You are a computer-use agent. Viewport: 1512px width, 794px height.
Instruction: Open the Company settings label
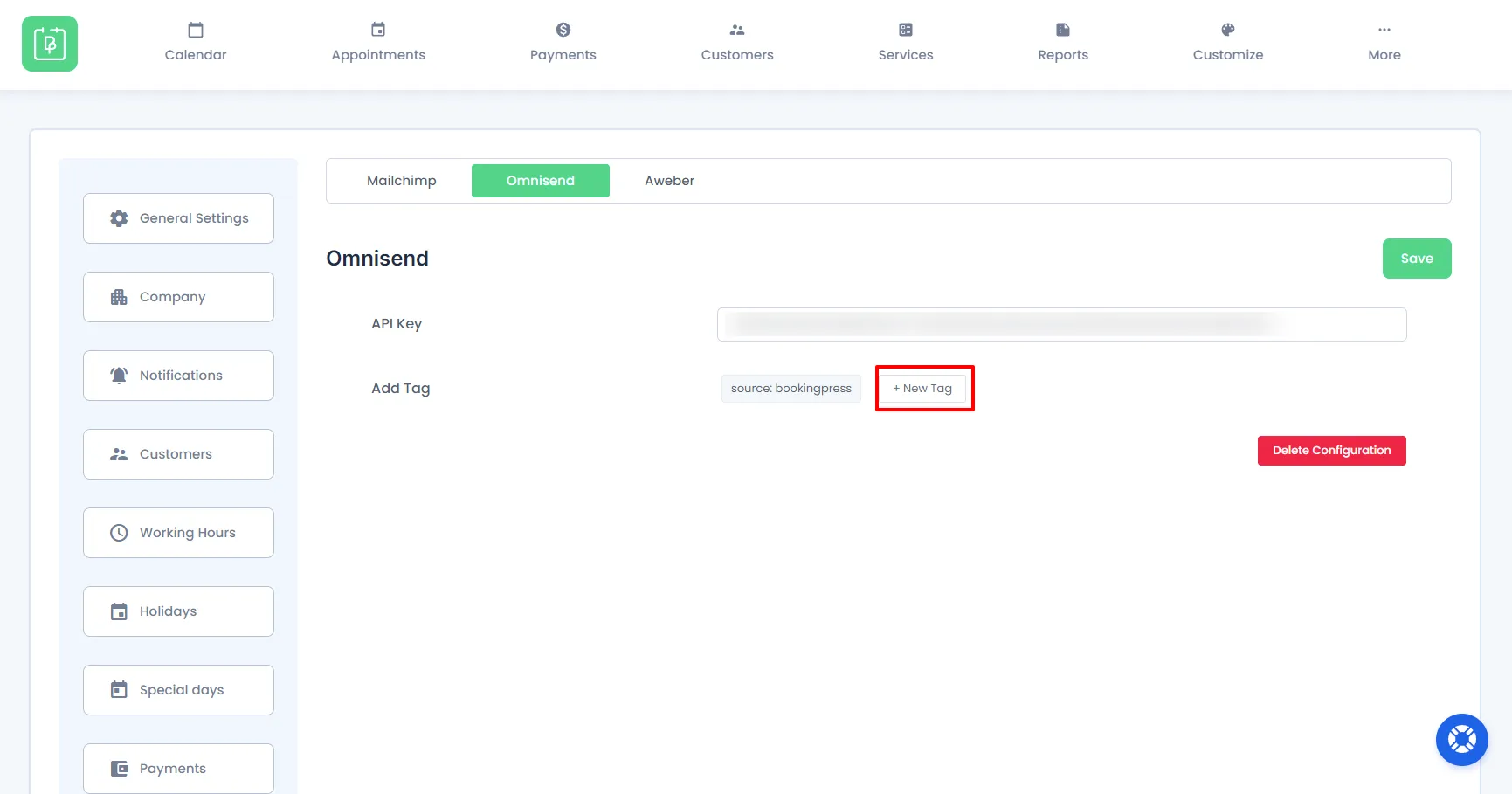(x=173, y=297)
